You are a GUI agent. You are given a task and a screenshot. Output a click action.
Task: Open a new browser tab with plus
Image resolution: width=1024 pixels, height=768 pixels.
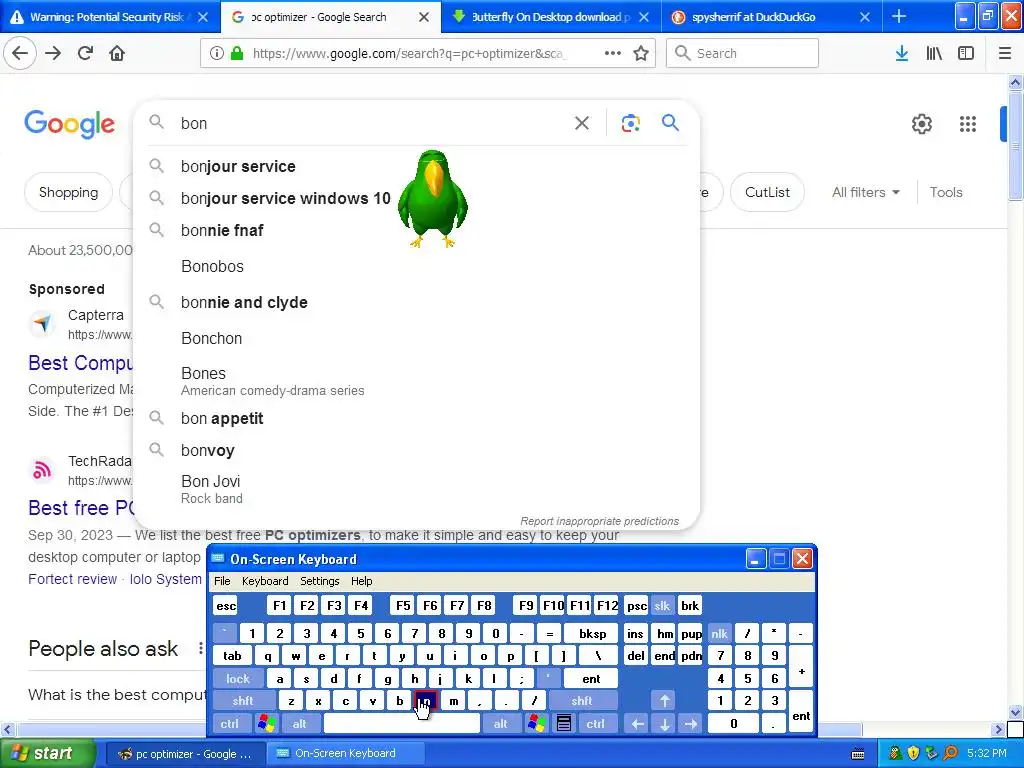tap(899, 16)
